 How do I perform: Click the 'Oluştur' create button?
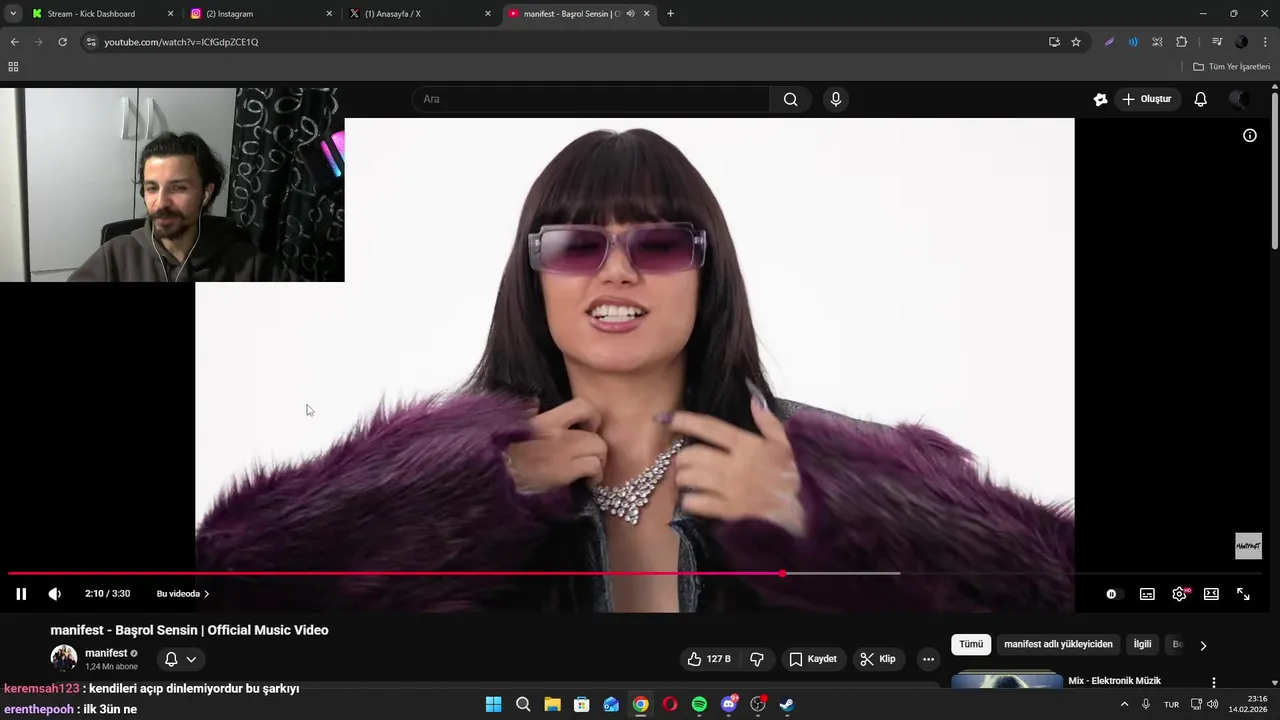click(1147, 99)
